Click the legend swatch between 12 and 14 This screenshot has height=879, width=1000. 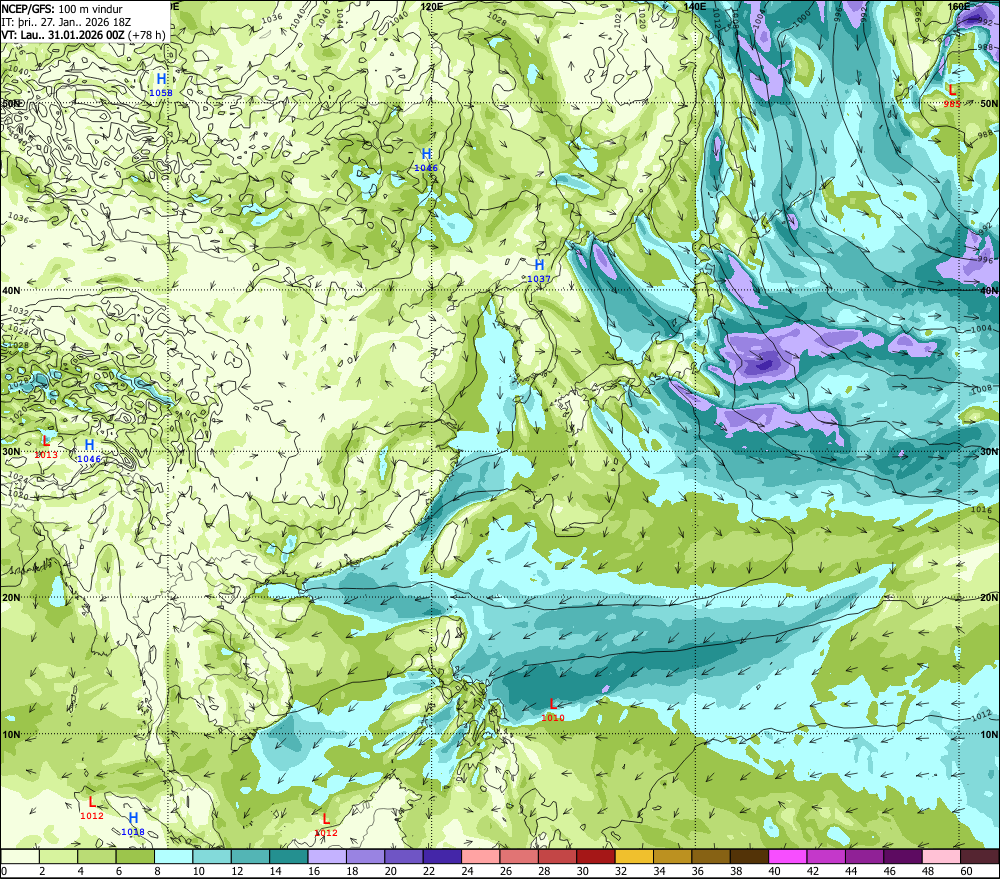click(250, 856)
